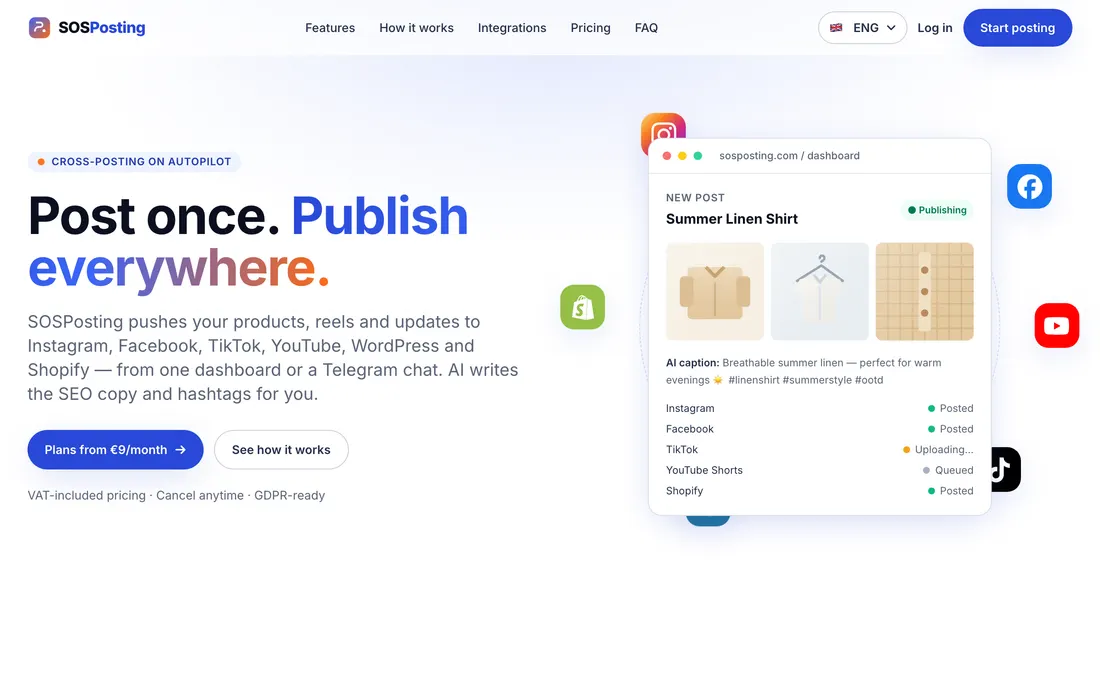Screen dimensions: 1100x688
Task: Open the Features menu item
Action: pyautogui.click(x=330, y=28)
